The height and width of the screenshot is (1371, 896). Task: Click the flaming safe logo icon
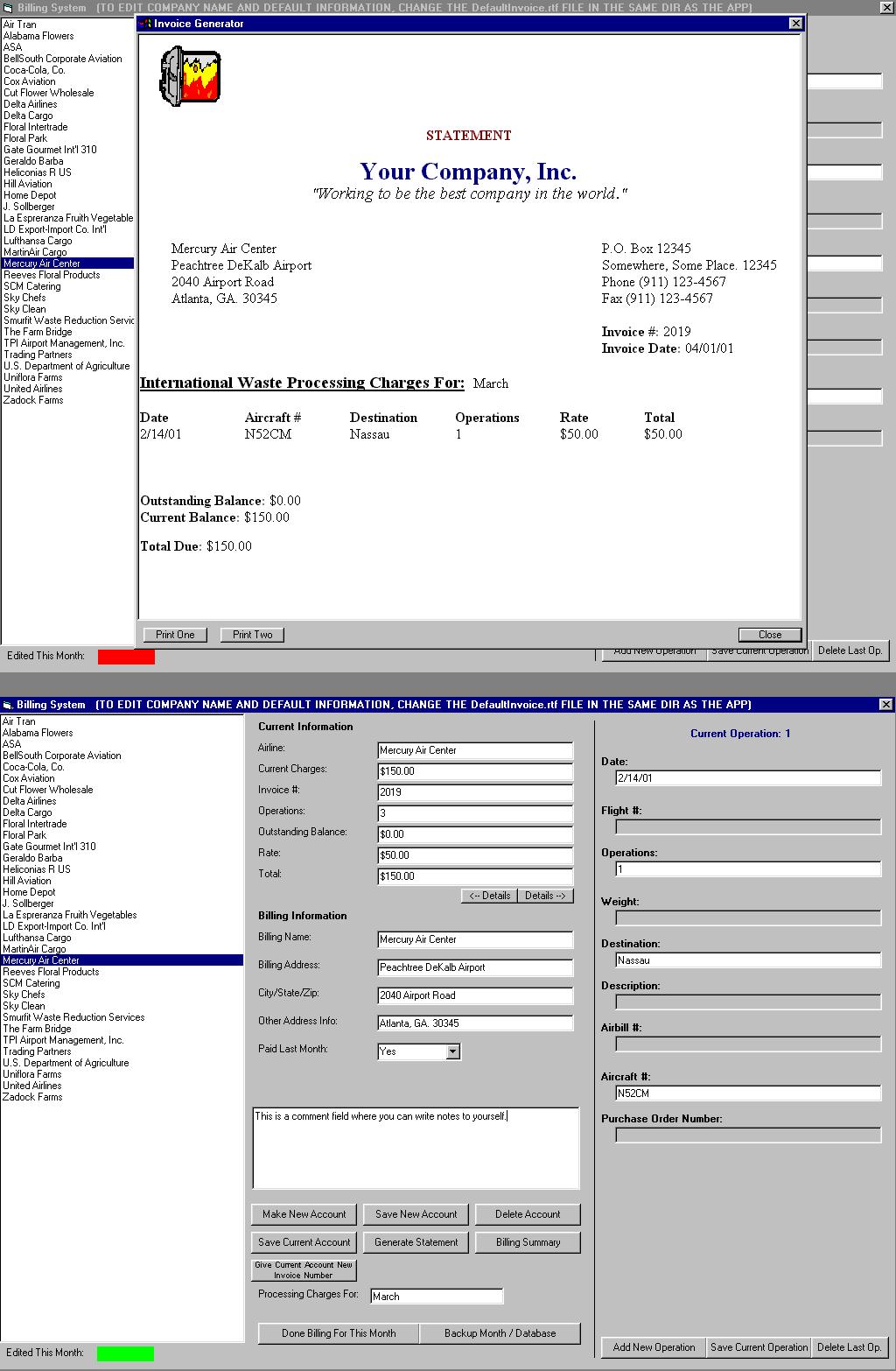tap(189, 76)
